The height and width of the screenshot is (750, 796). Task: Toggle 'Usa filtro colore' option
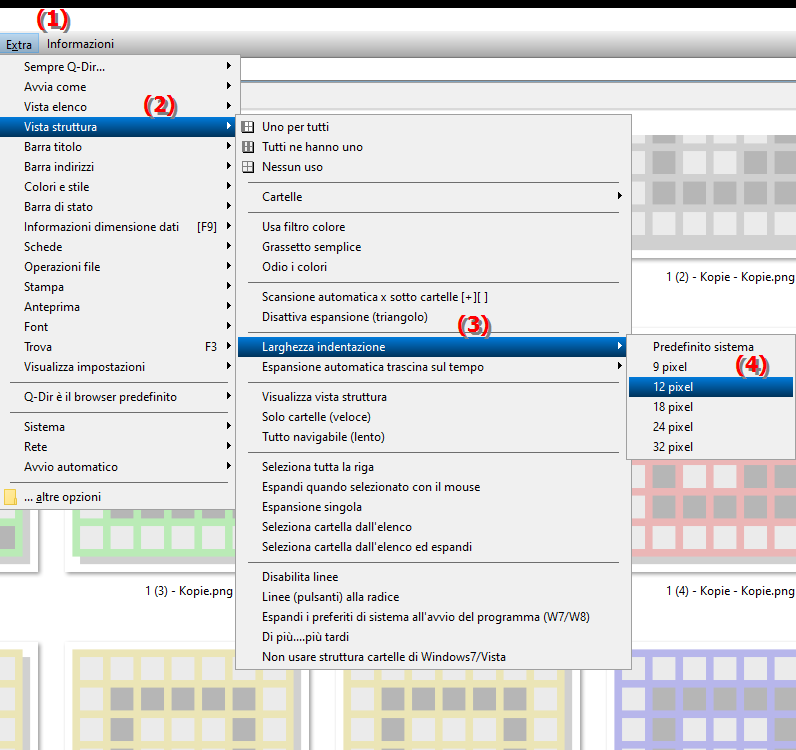click(433, 227)
